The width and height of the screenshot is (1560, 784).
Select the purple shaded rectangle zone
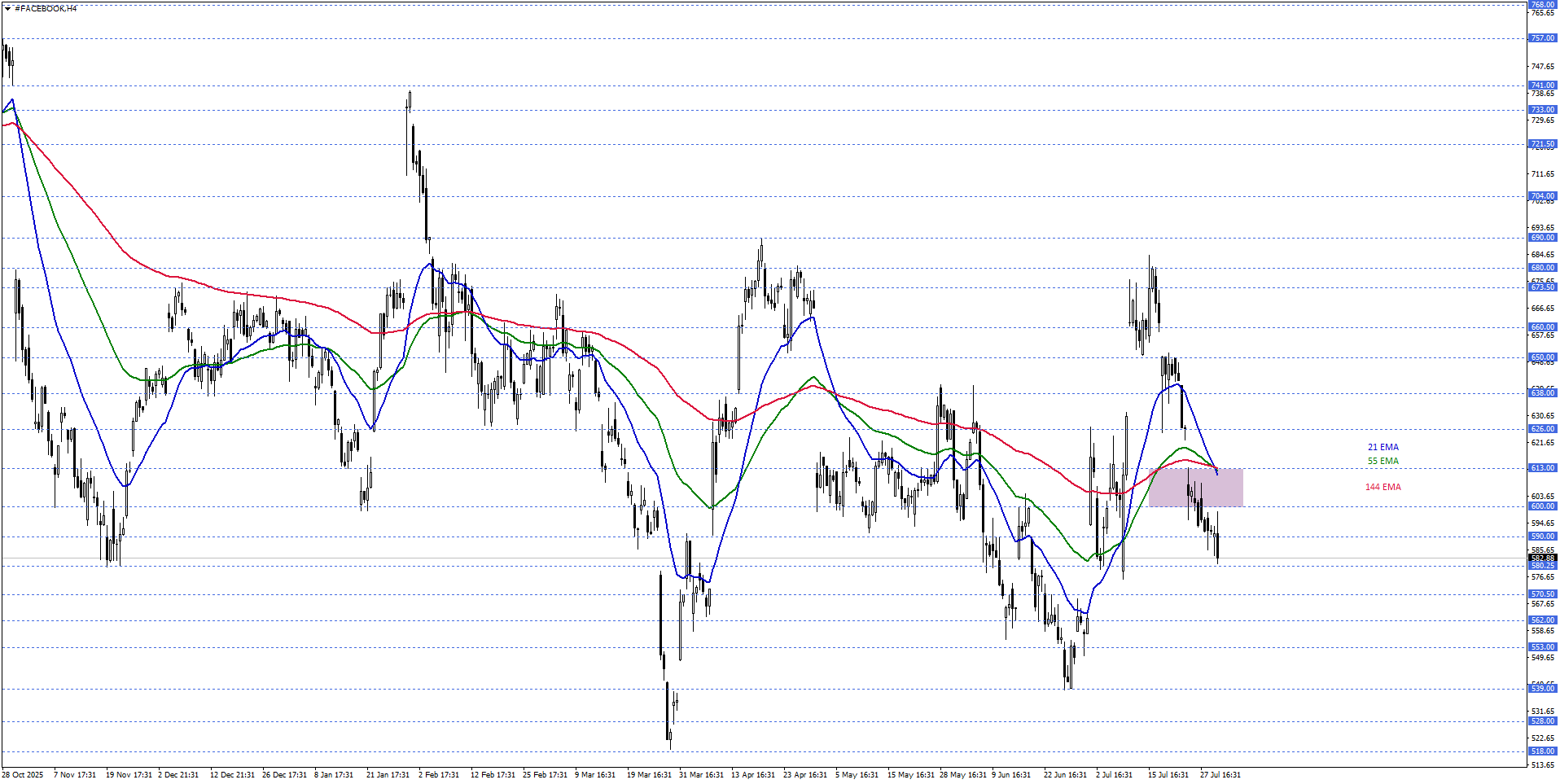[x=1195, y=487]
